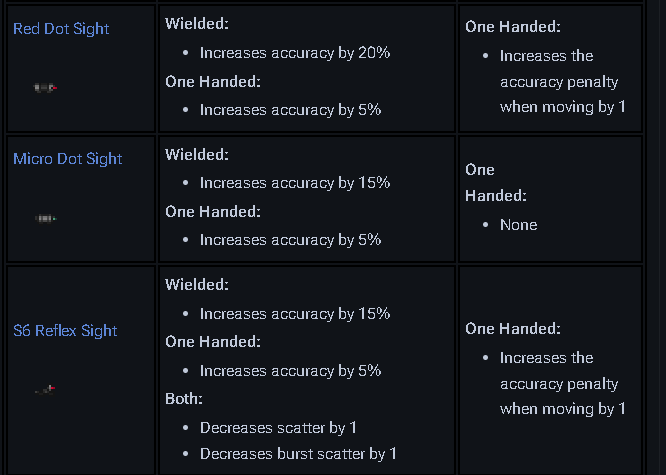Click the 'None' penalty entry for Micro Dot
666x475 pixels.
click(x=518, y=225)
